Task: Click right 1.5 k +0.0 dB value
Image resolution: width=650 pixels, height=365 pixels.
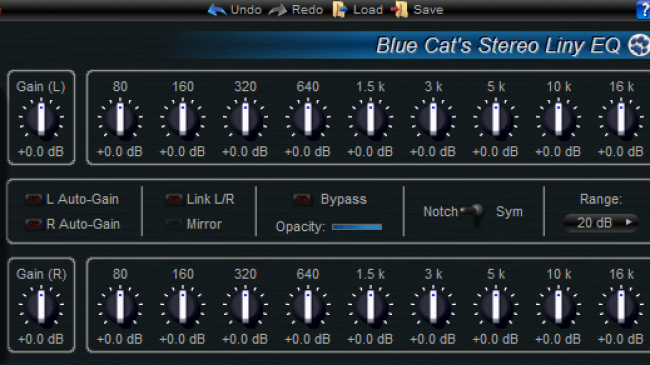Action: (370, 339)
